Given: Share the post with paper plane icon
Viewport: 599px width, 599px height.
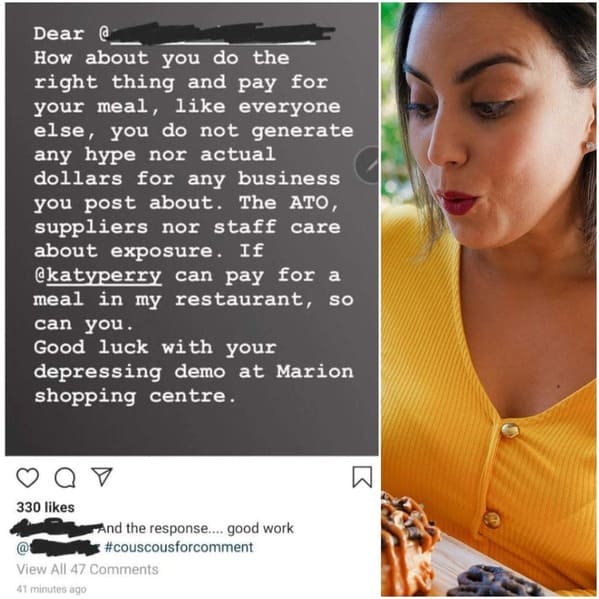Looking at the screenshot, I should [x=102, y=477].
